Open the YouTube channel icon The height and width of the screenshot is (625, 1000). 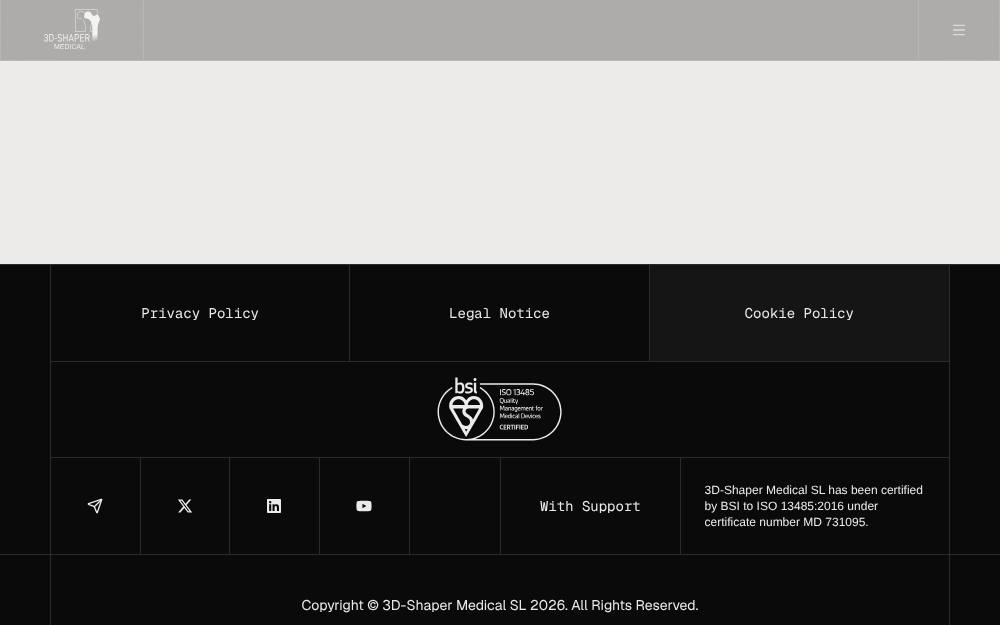coord(364,506)
